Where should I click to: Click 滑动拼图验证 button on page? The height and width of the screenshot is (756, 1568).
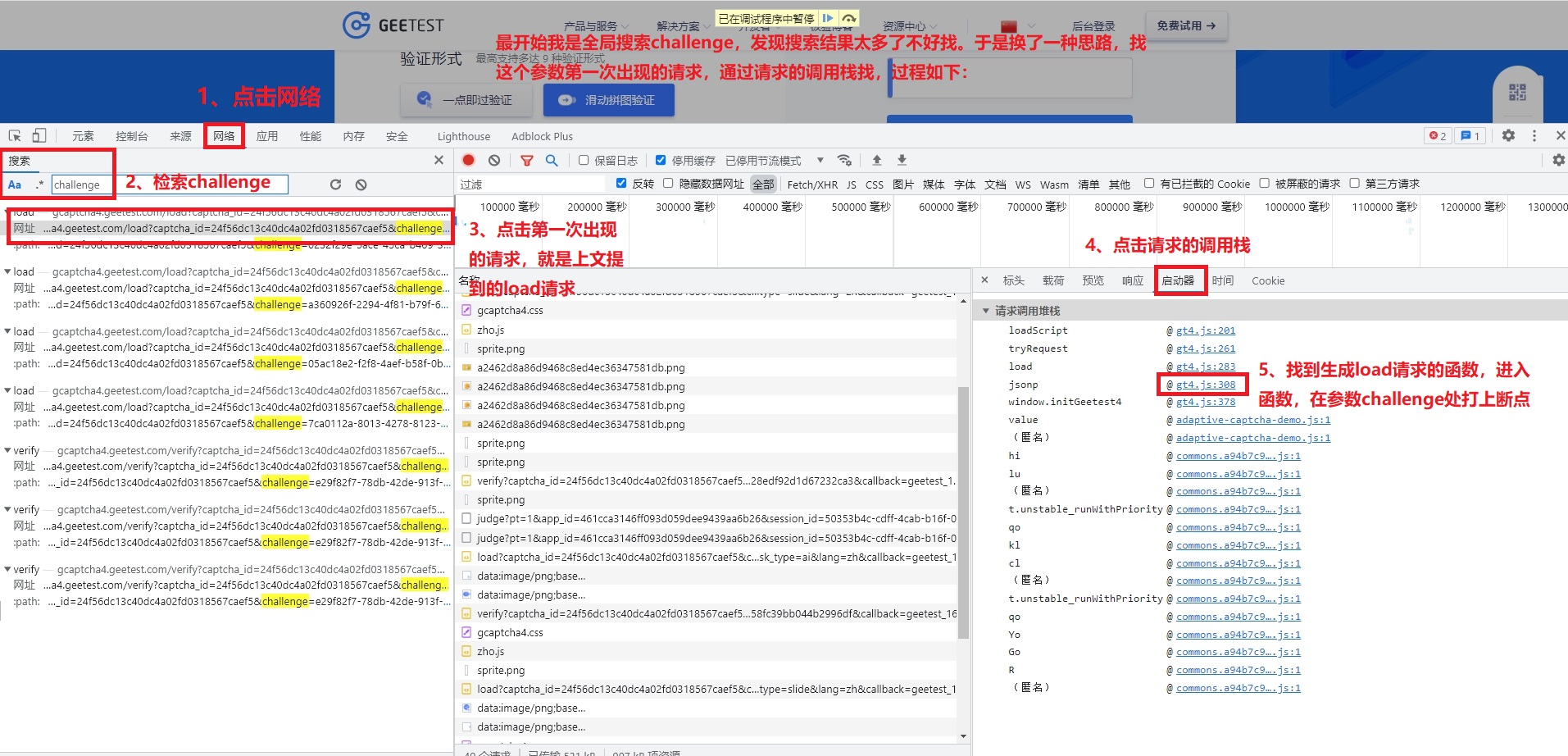coord(609,100)
